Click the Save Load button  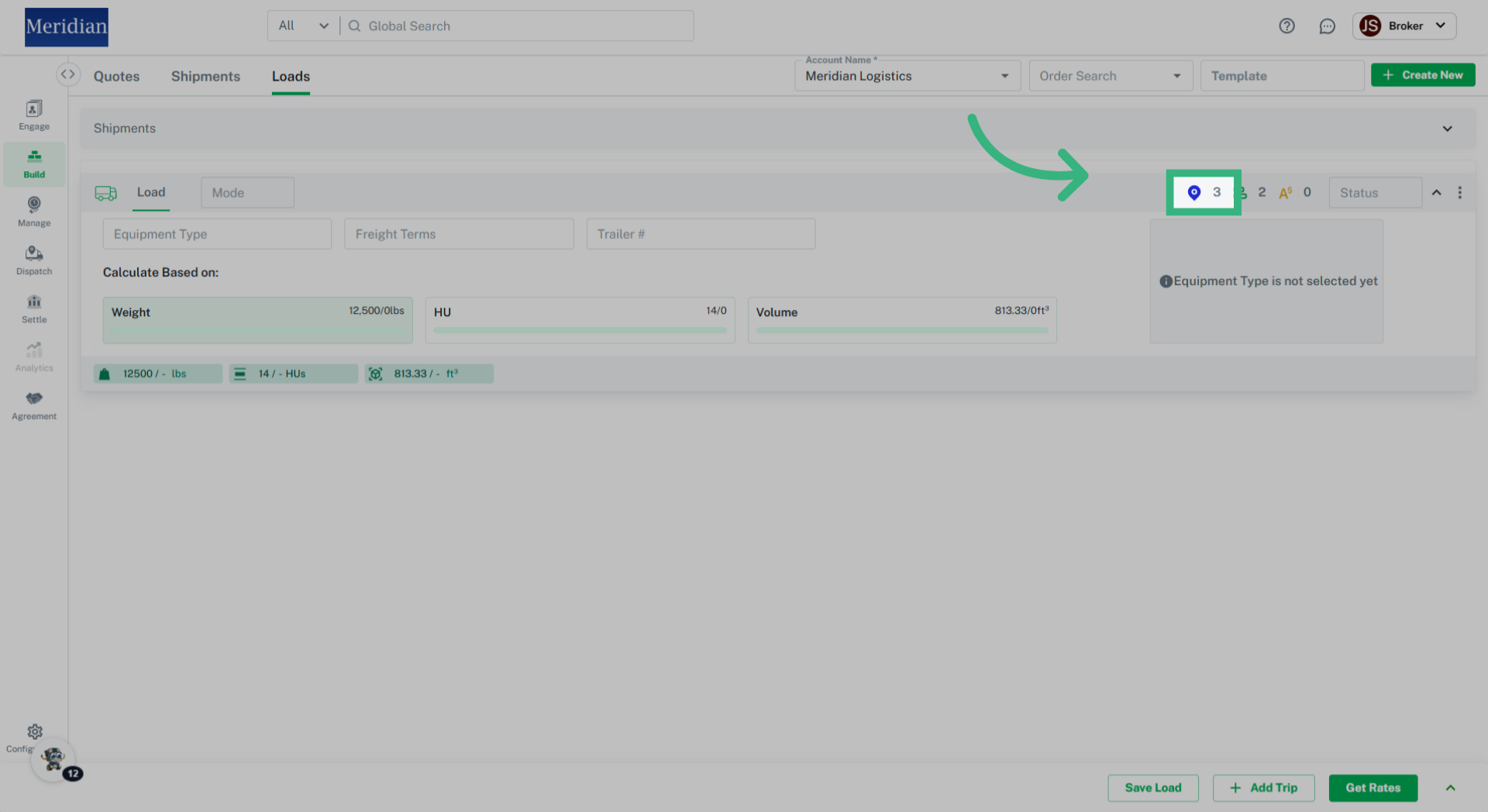[x=1153, y=788]
